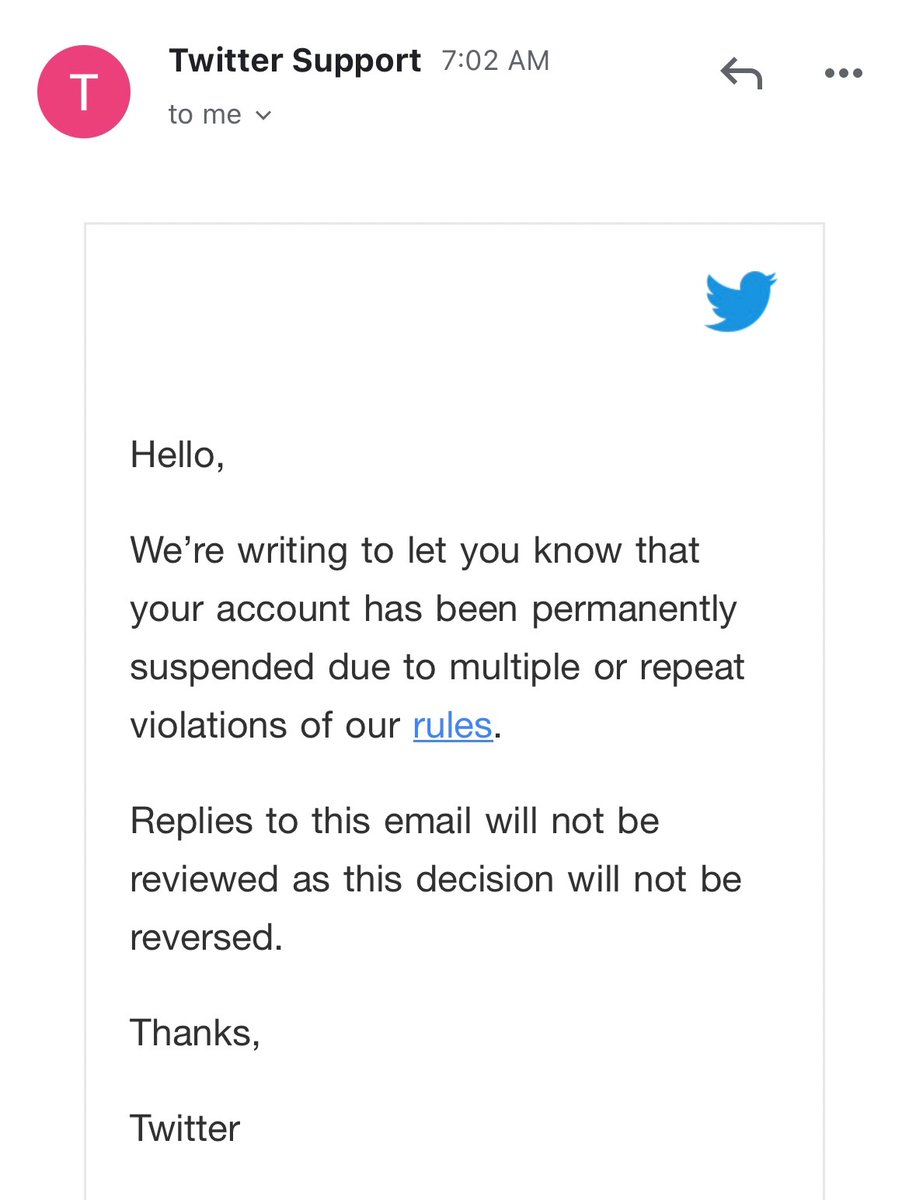The height and width of the screenshot is (1200, 909).
Task: Click the line 'reviewed as this decision will not be'
Action: point(436,880)
